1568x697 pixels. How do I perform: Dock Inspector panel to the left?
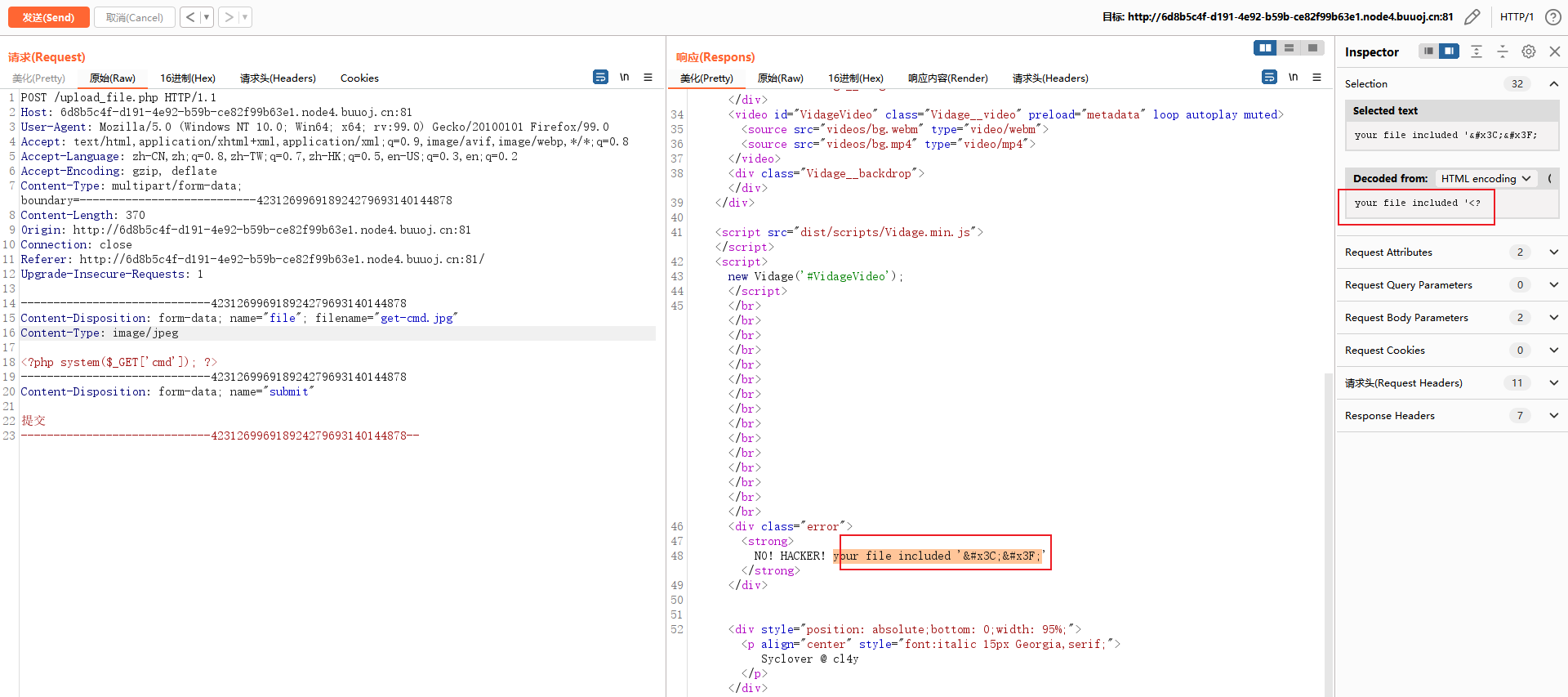tap(1428, 51)
